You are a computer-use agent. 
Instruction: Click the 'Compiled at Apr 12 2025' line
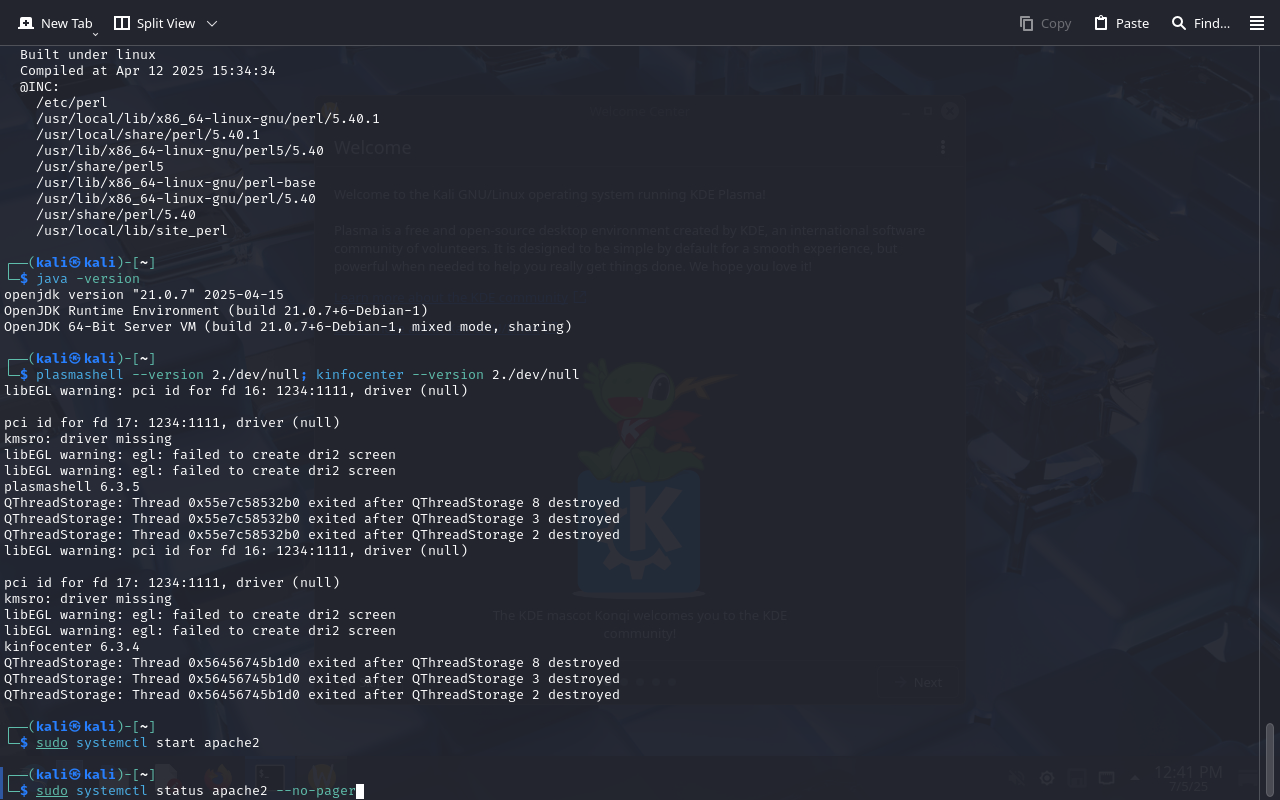(x=148, y=70)
